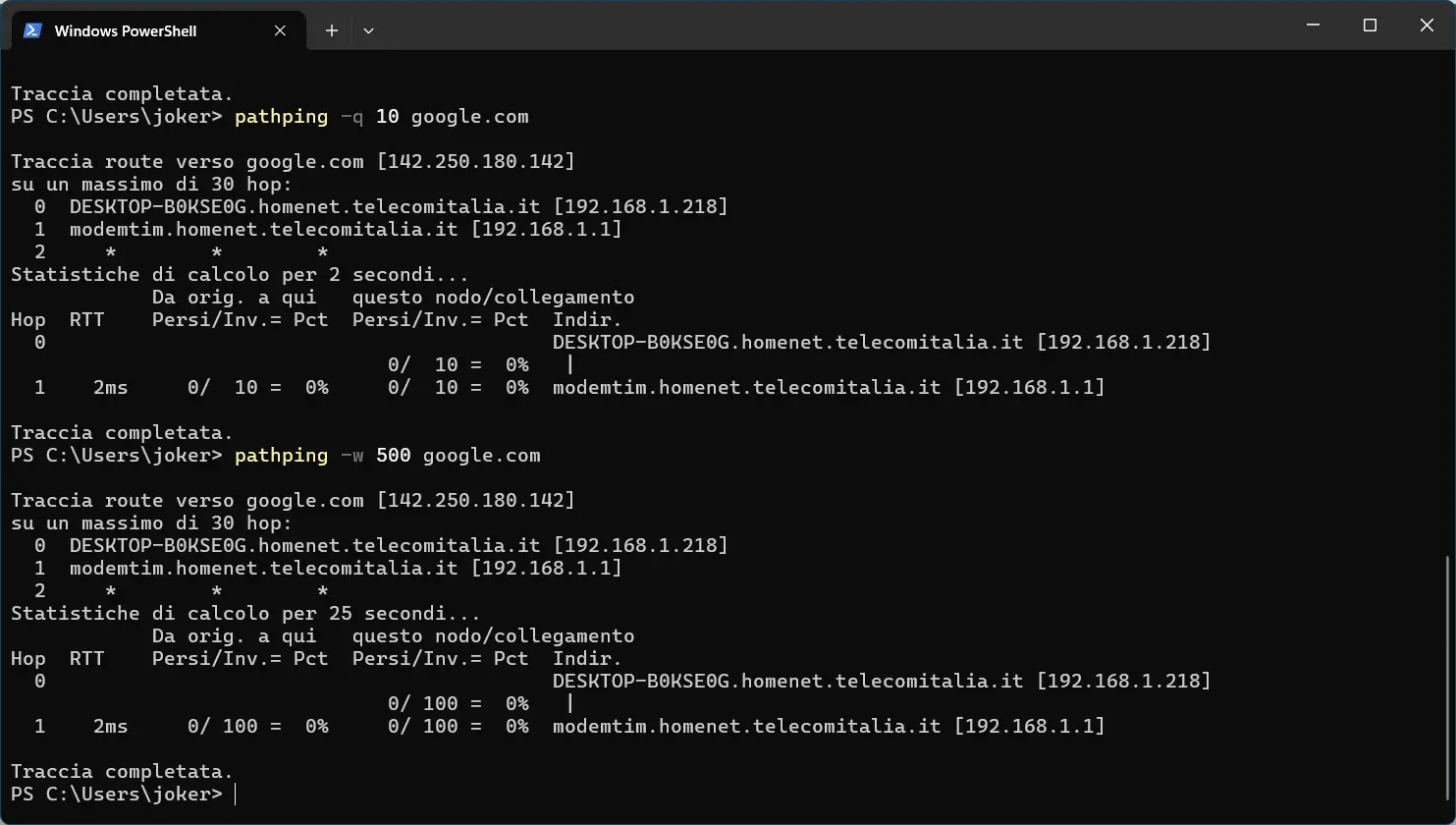Click 'Statistiche di calcolo per 25 secondi' line

coord(245,614)
